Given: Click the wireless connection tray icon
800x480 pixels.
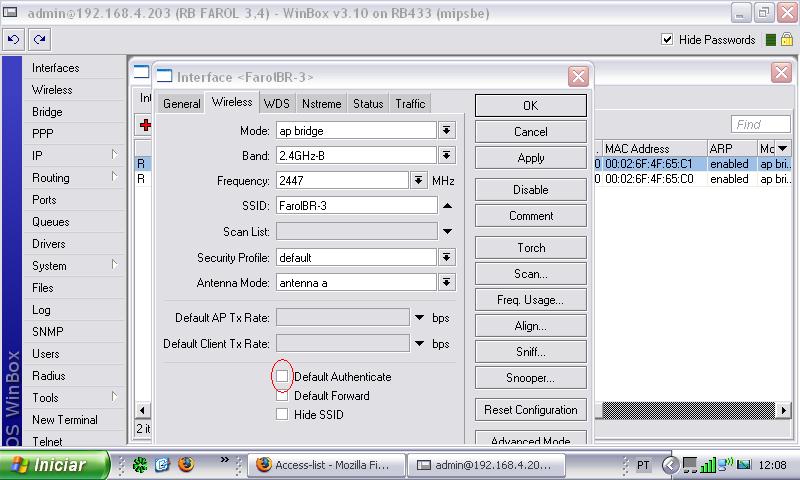Looking at the screenshot, I should [725, 464].
